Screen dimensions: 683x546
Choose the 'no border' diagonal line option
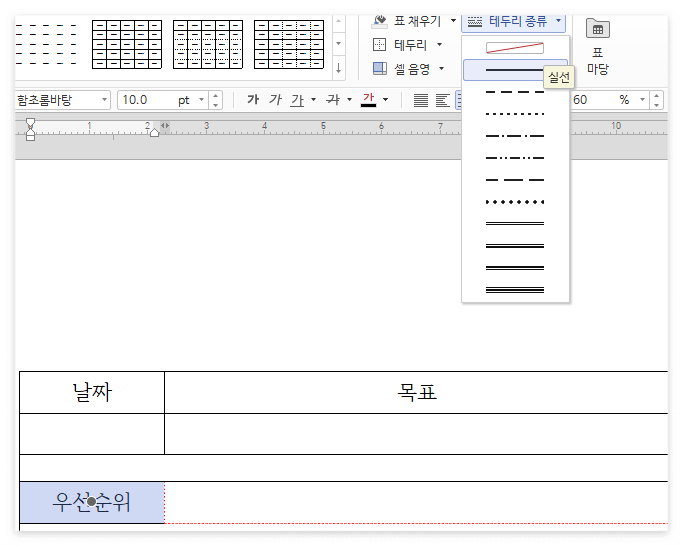click(515, 47)
